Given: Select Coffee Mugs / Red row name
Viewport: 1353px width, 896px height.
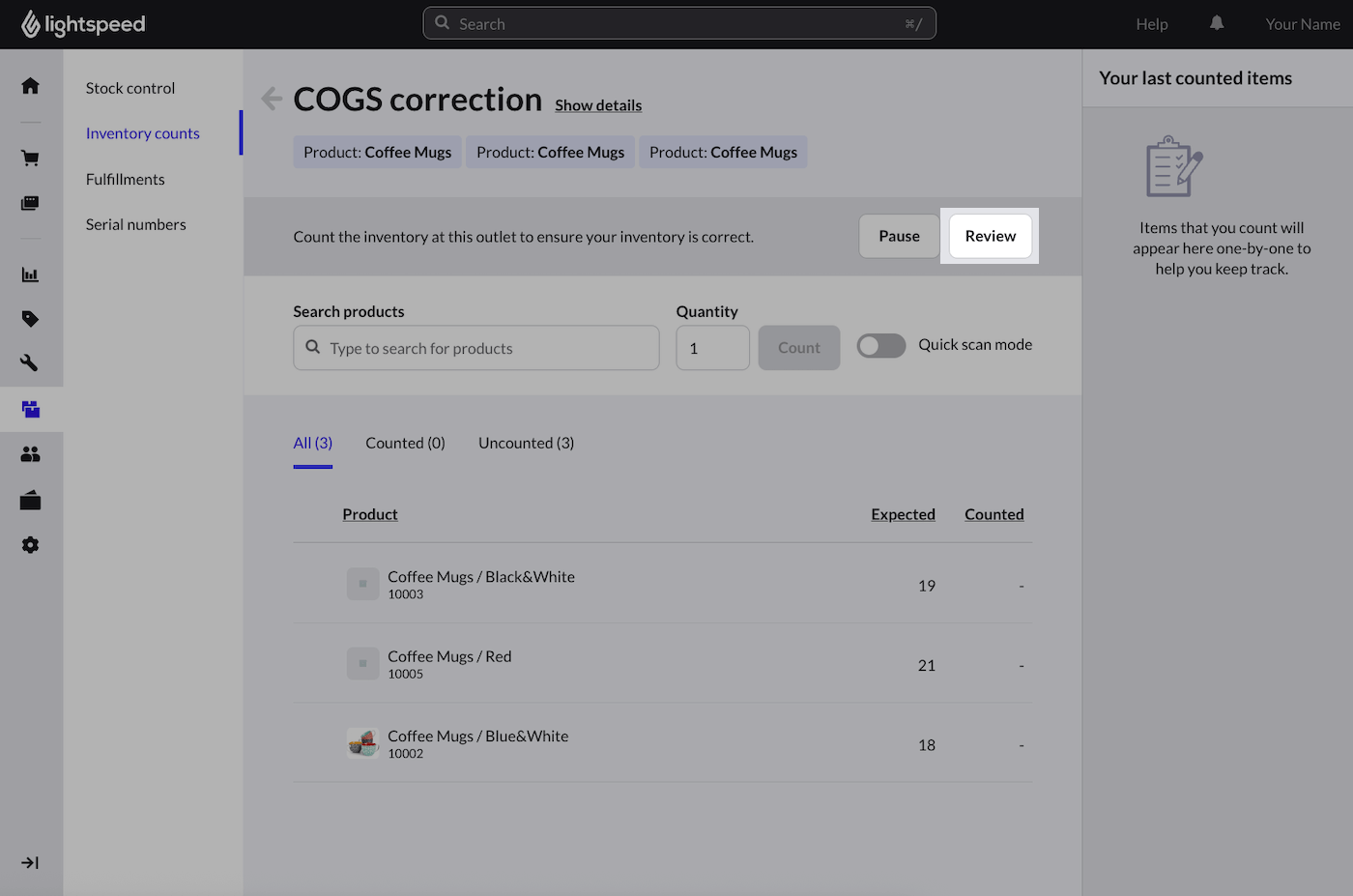Looking at the screenshot, I should tap(449, 656).
